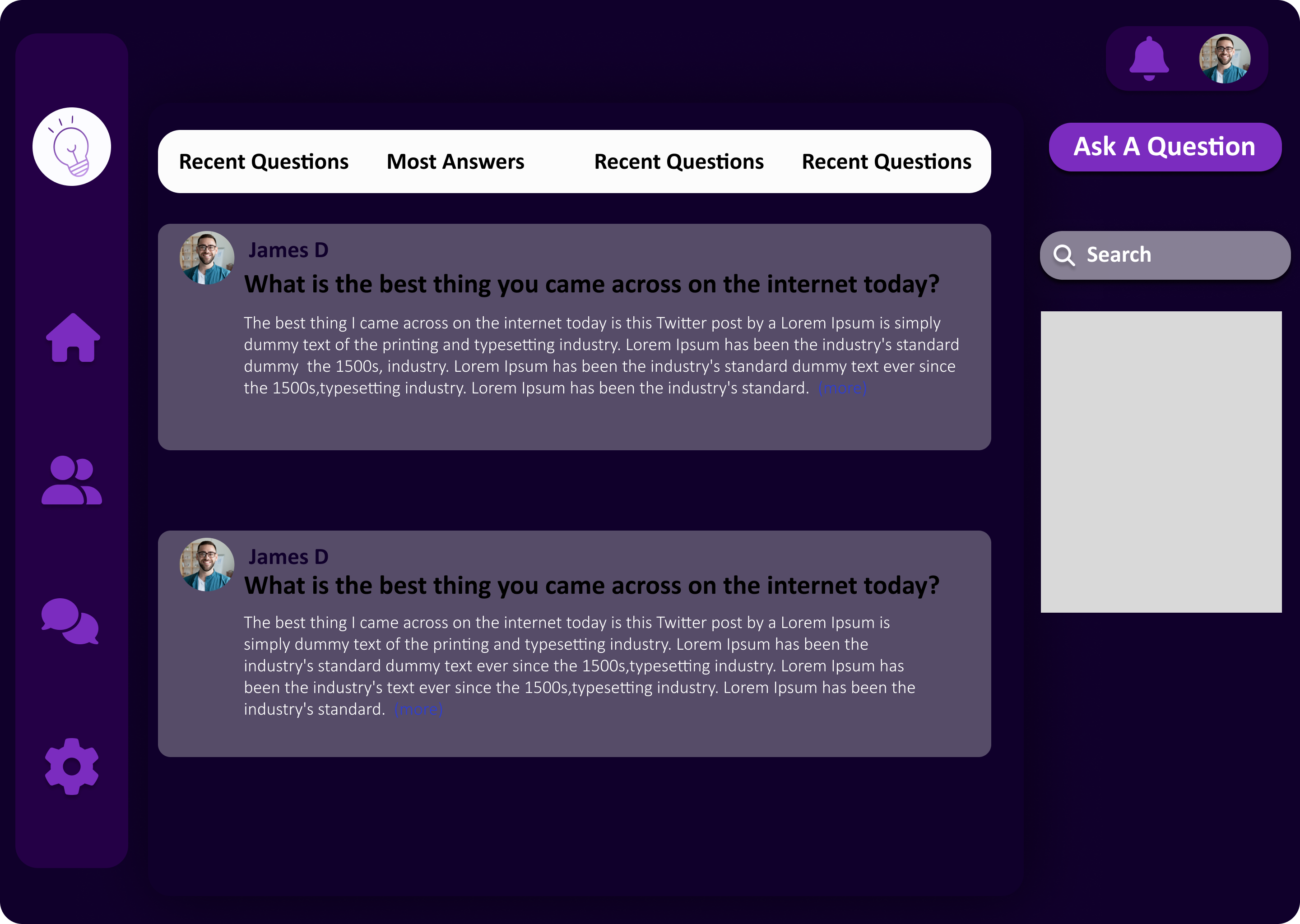Expand second answer with (more) link
Viewport: 1300px width, 924px height.
418,710
